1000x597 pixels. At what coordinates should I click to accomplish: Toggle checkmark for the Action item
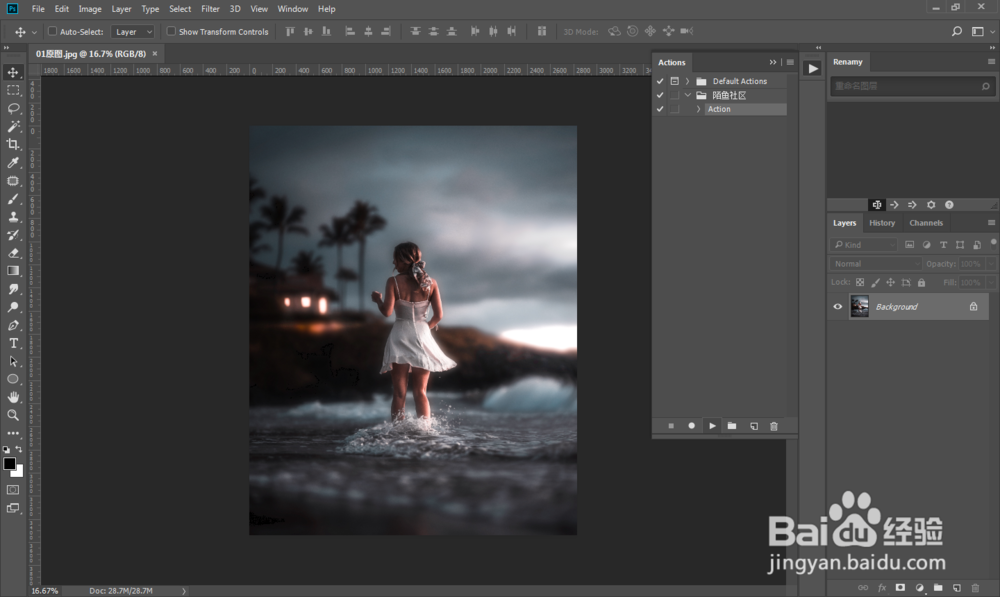point(660,109)
